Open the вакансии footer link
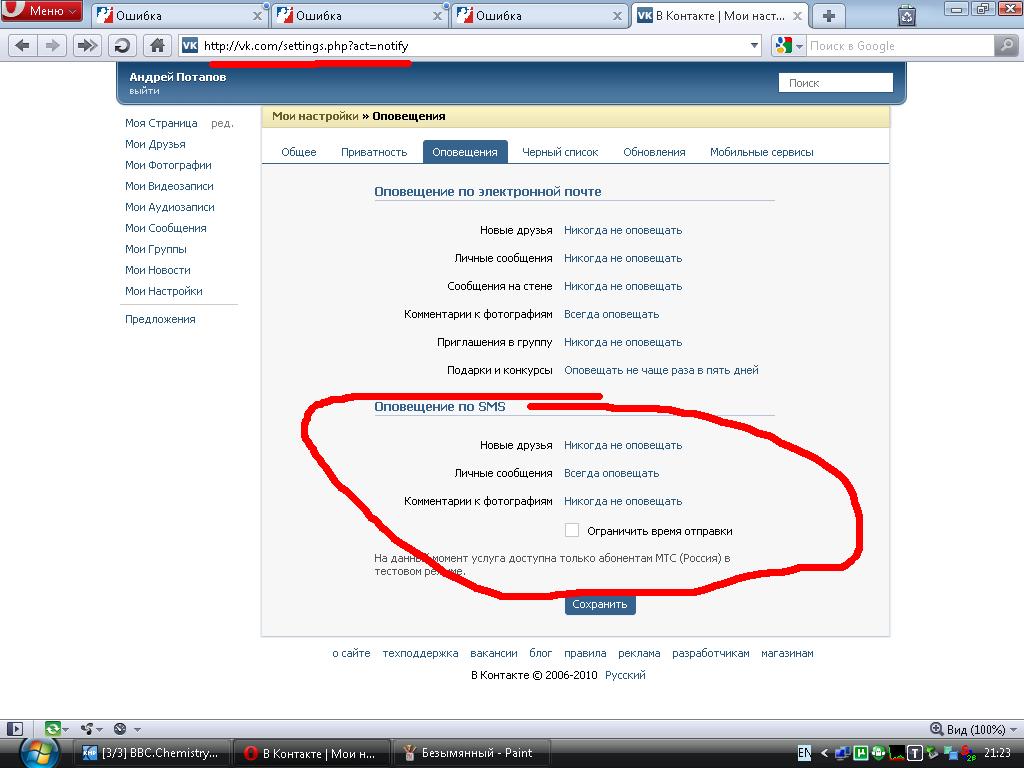The height and width of the screenshot is (768, 1024). (494, 653)
